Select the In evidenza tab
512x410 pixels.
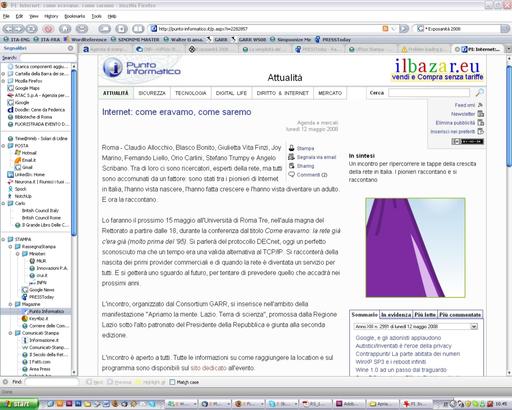396,315
